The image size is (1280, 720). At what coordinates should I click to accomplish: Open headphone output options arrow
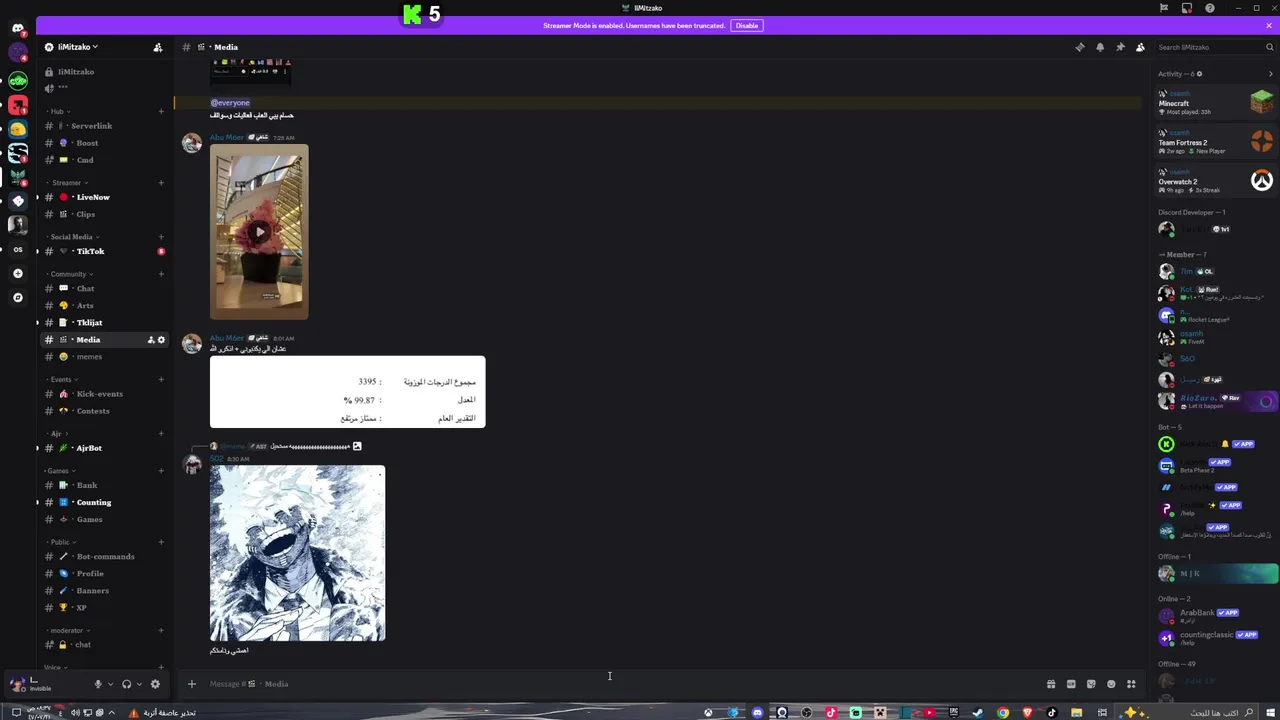pyautogui.click(x=138, y=684)
